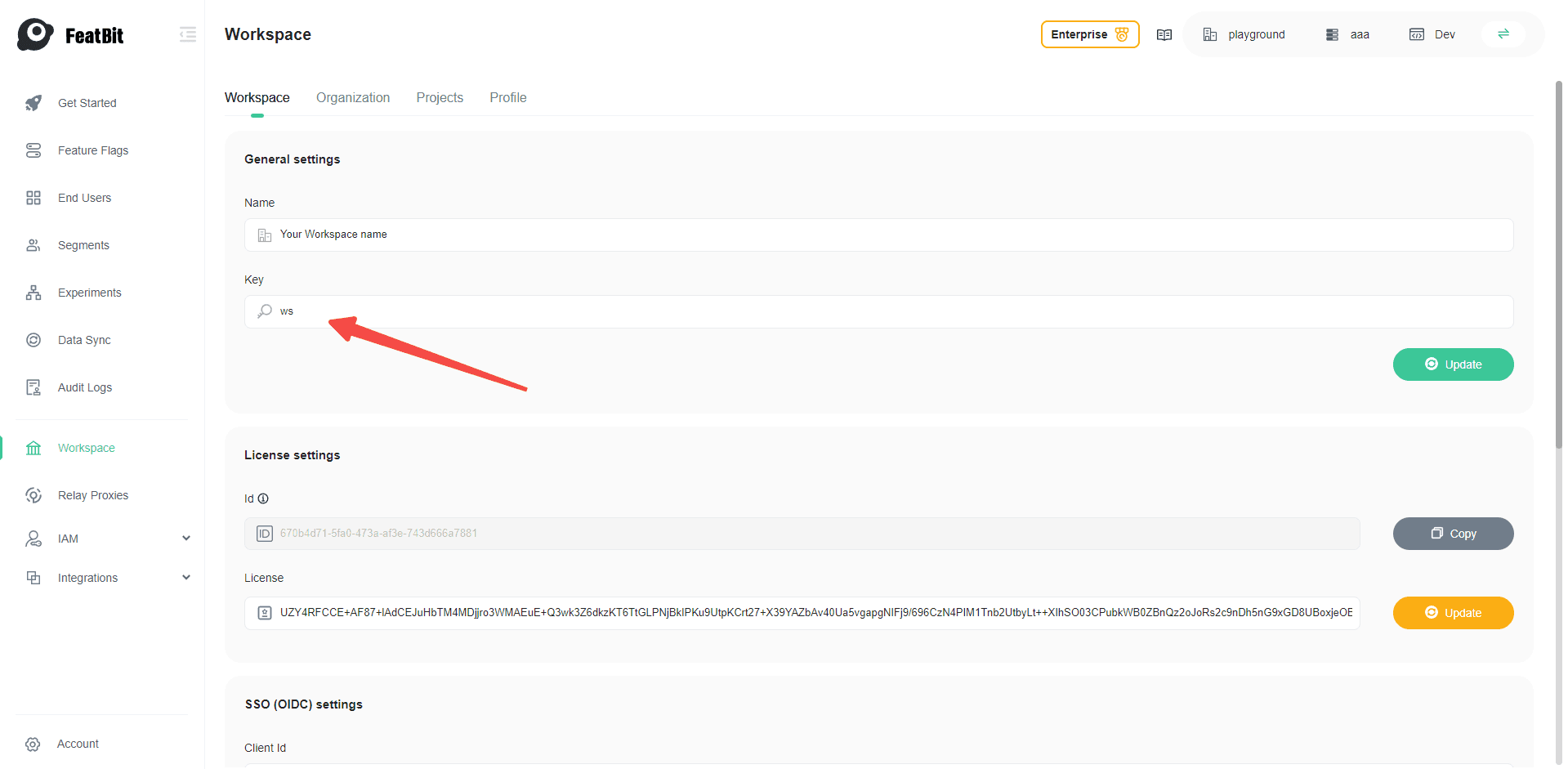Click the environment switch arrows icon
Screen dimensions: 1568x769
point(1503,34)
